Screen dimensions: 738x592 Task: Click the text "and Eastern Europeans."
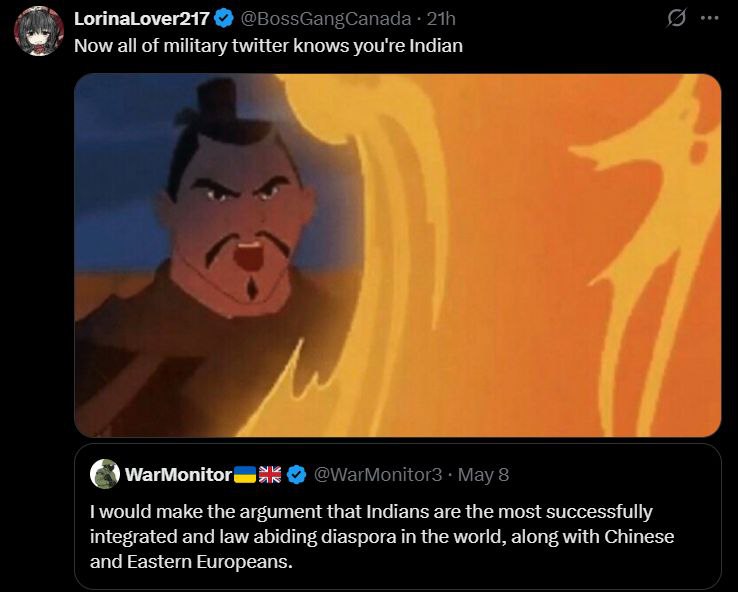[191, 561]
